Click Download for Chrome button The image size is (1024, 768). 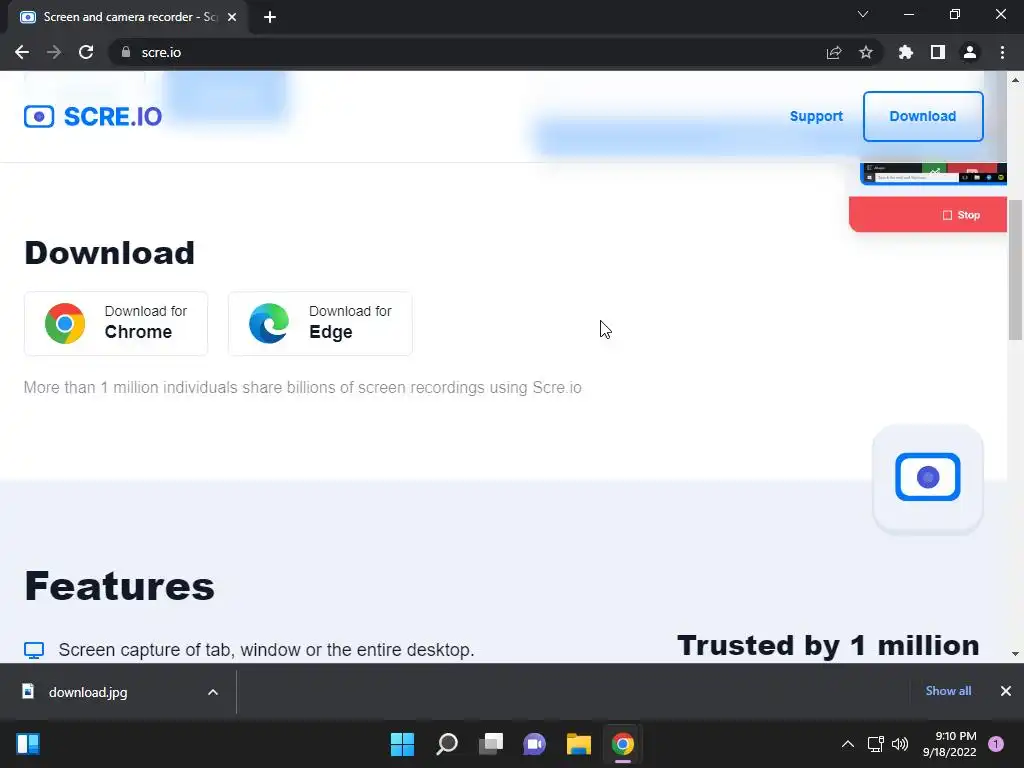pos(116,323)
